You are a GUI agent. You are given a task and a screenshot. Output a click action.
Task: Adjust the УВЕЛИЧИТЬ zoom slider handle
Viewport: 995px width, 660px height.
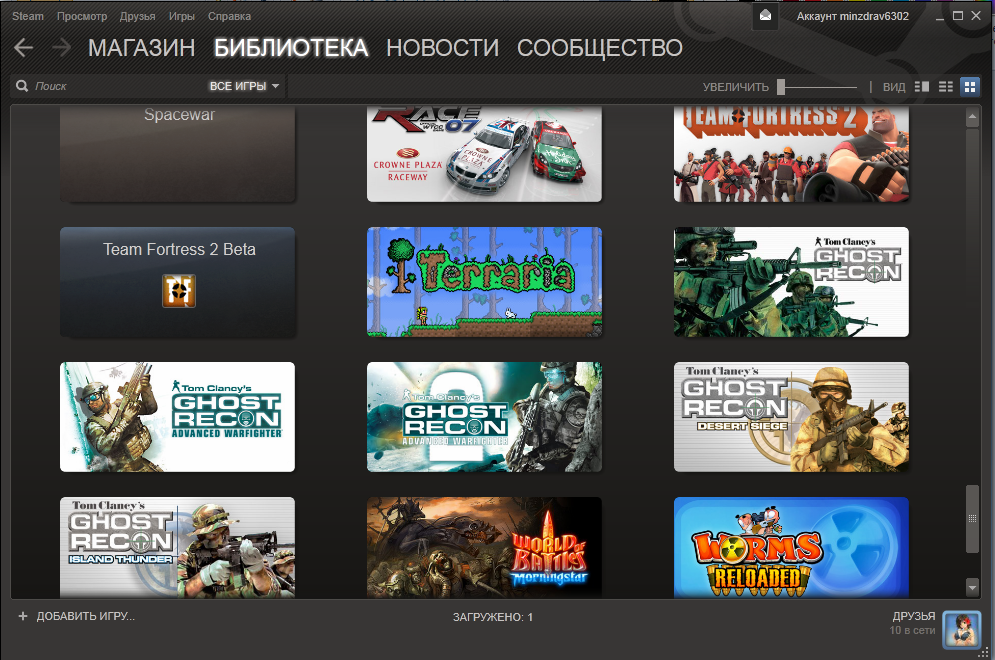[781, 86]
